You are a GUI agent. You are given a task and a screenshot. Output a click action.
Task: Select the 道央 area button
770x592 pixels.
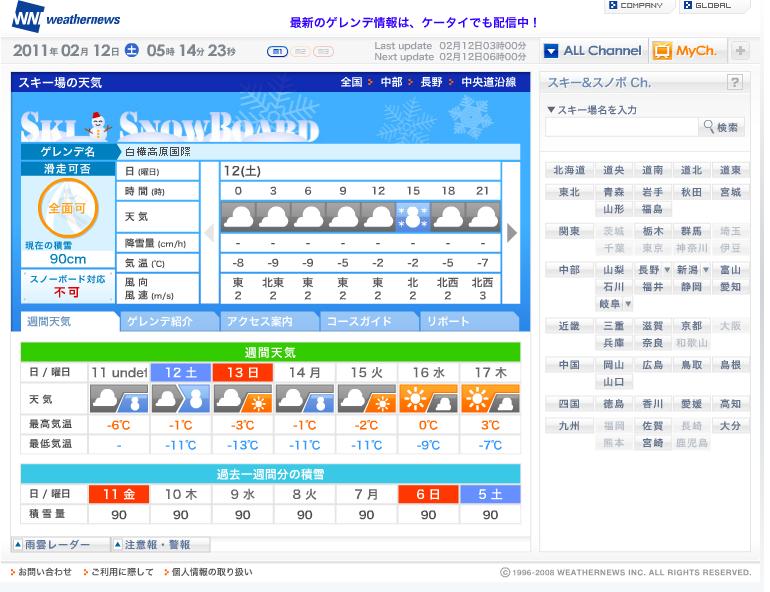[x=613, y=170]
